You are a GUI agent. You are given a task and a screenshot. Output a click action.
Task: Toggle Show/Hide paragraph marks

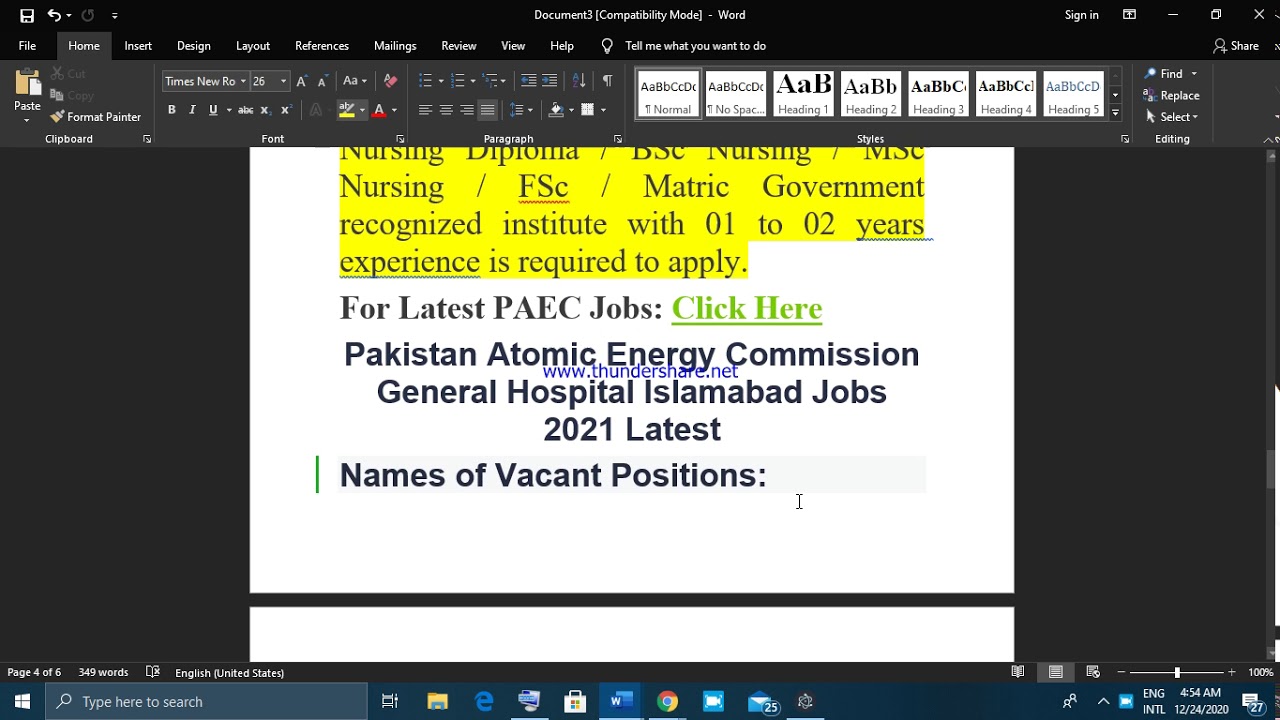click(607, 81)
